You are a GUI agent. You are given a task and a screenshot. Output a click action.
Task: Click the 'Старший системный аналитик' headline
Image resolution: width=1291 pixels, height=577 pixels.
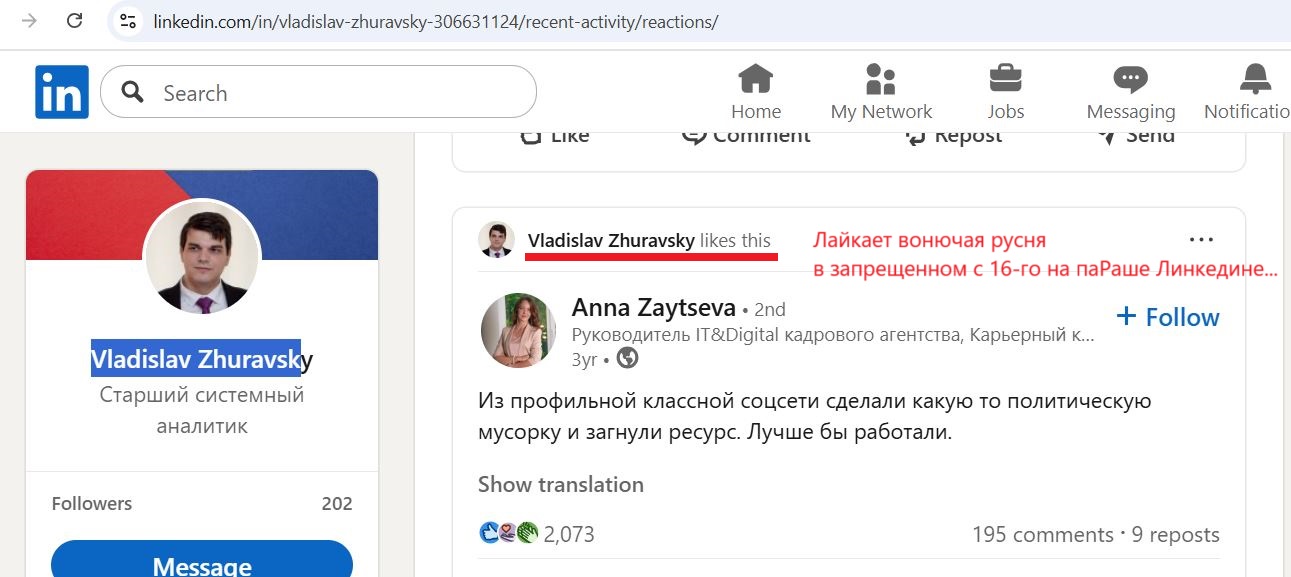tap(202, 410)
